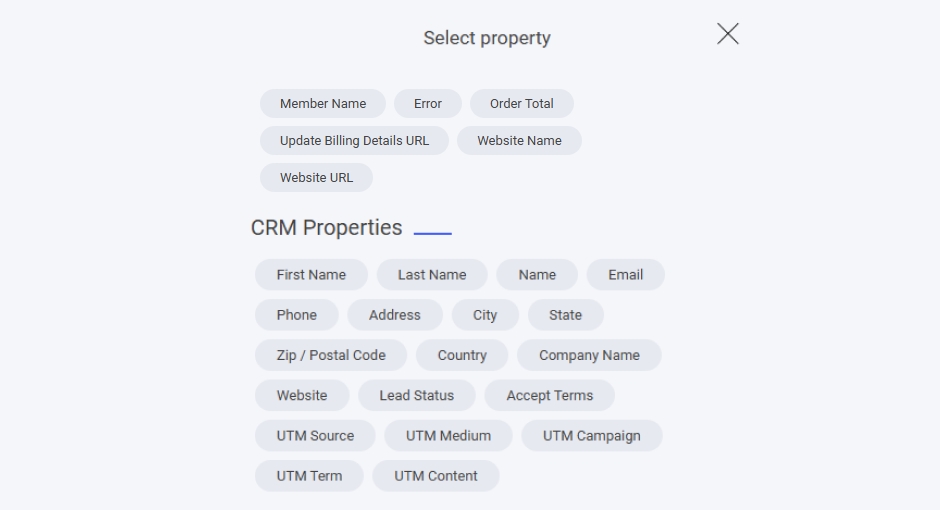Choose the Email CRM property
940x510 pixels.
tap(625, 275)
